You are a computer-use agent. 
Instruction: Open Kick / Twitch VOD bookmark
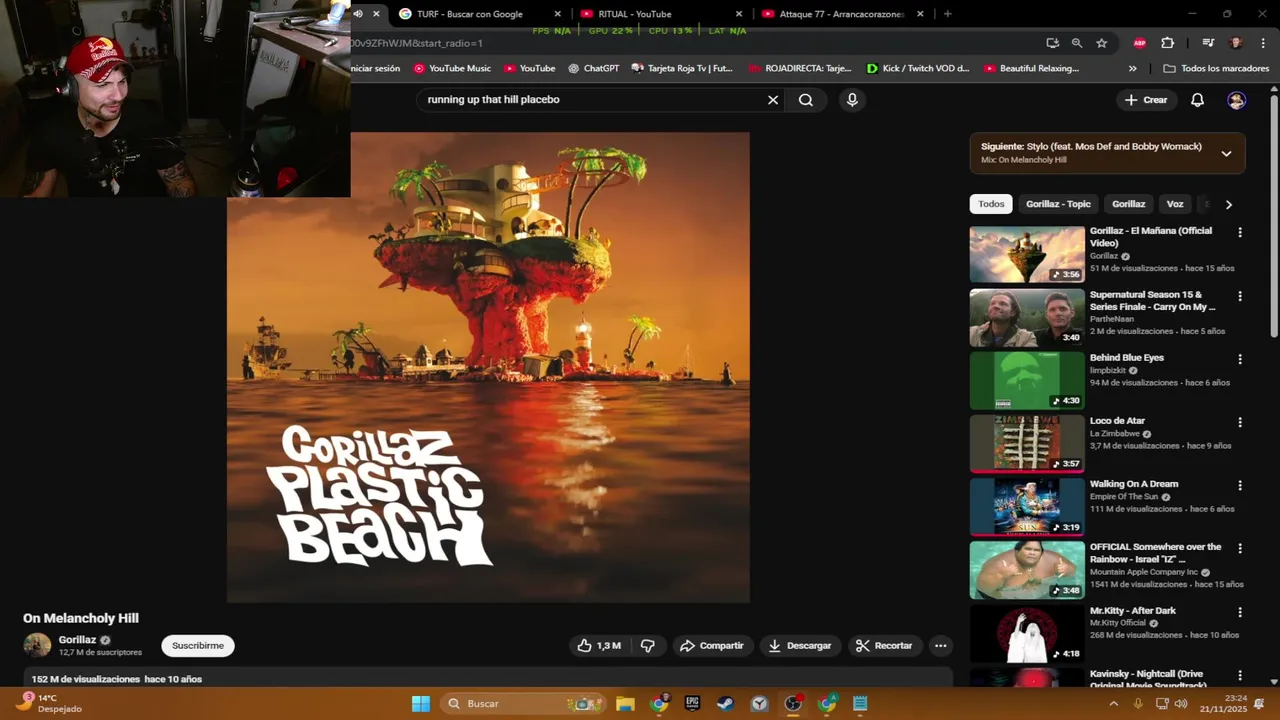(918, 69)
